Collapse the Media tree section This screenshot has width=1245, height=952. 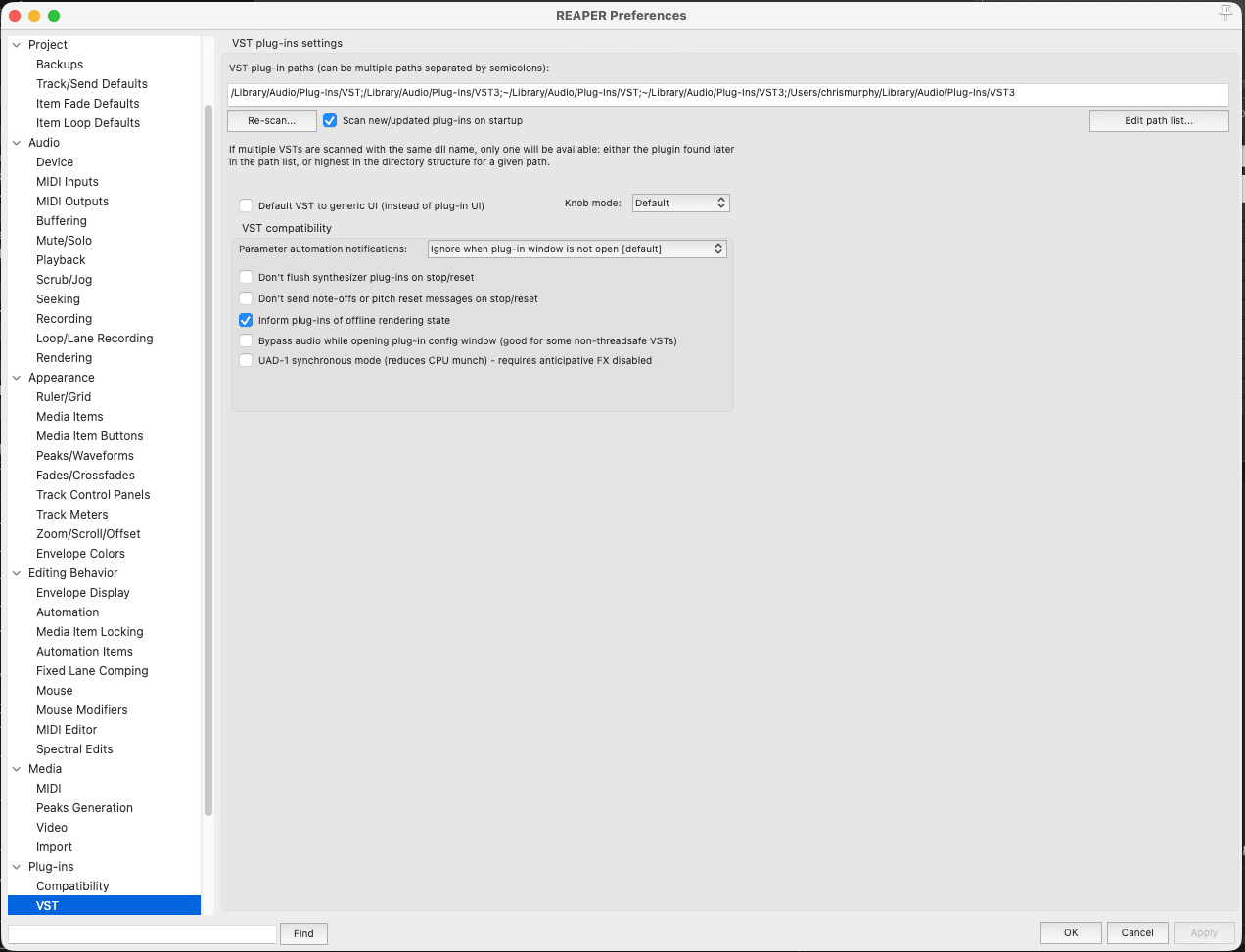[17, 769]
